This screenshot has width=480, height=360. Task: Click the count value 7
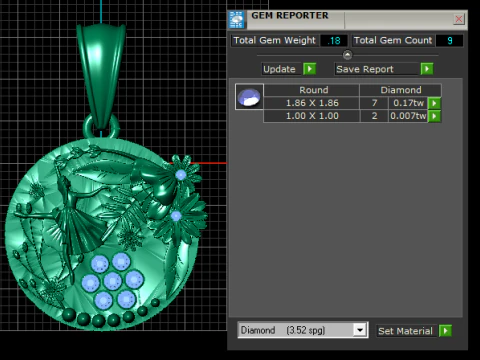pyautogui.click(x=374, y=103)
